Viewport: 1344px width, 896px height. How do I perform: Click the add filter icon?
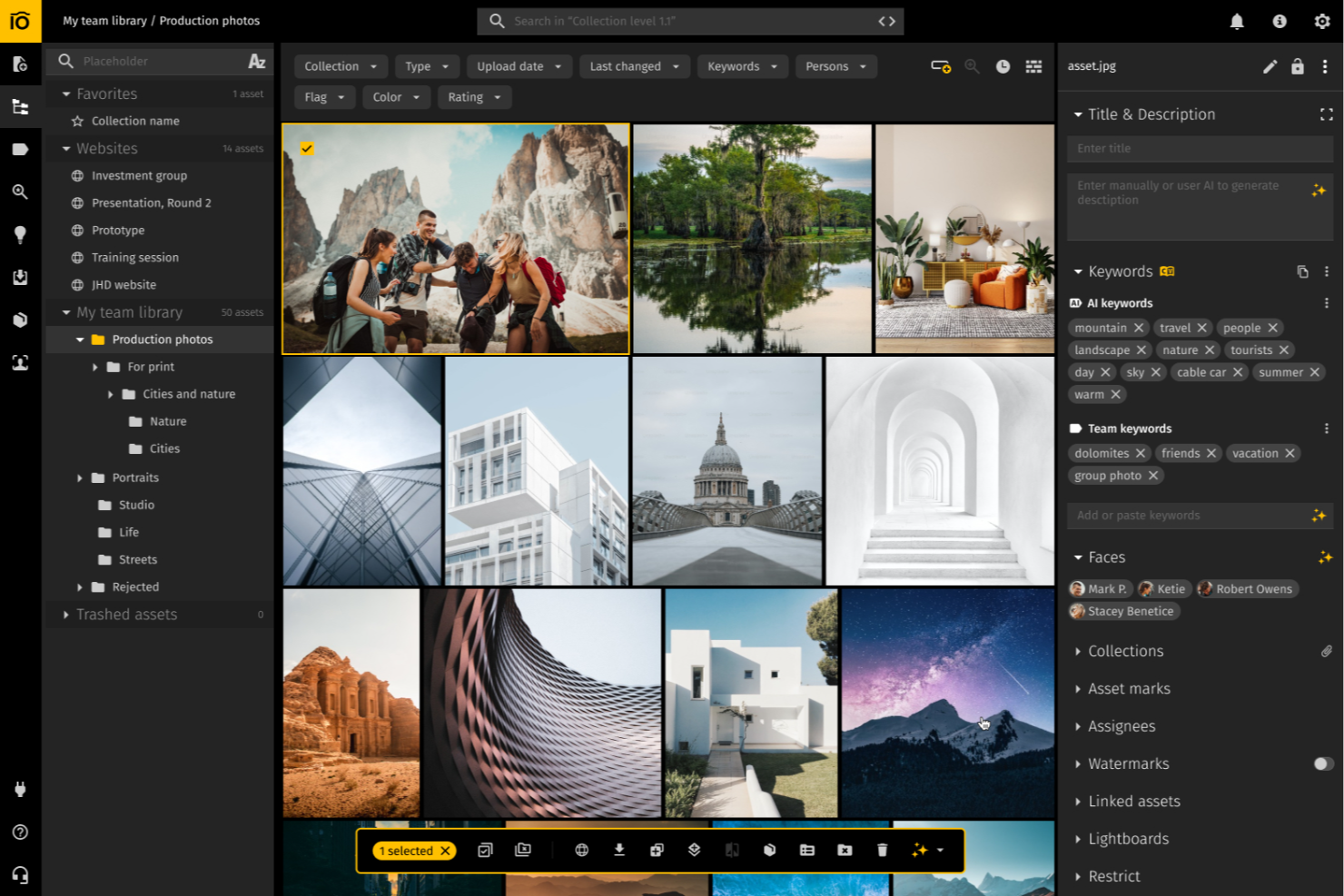941,66
